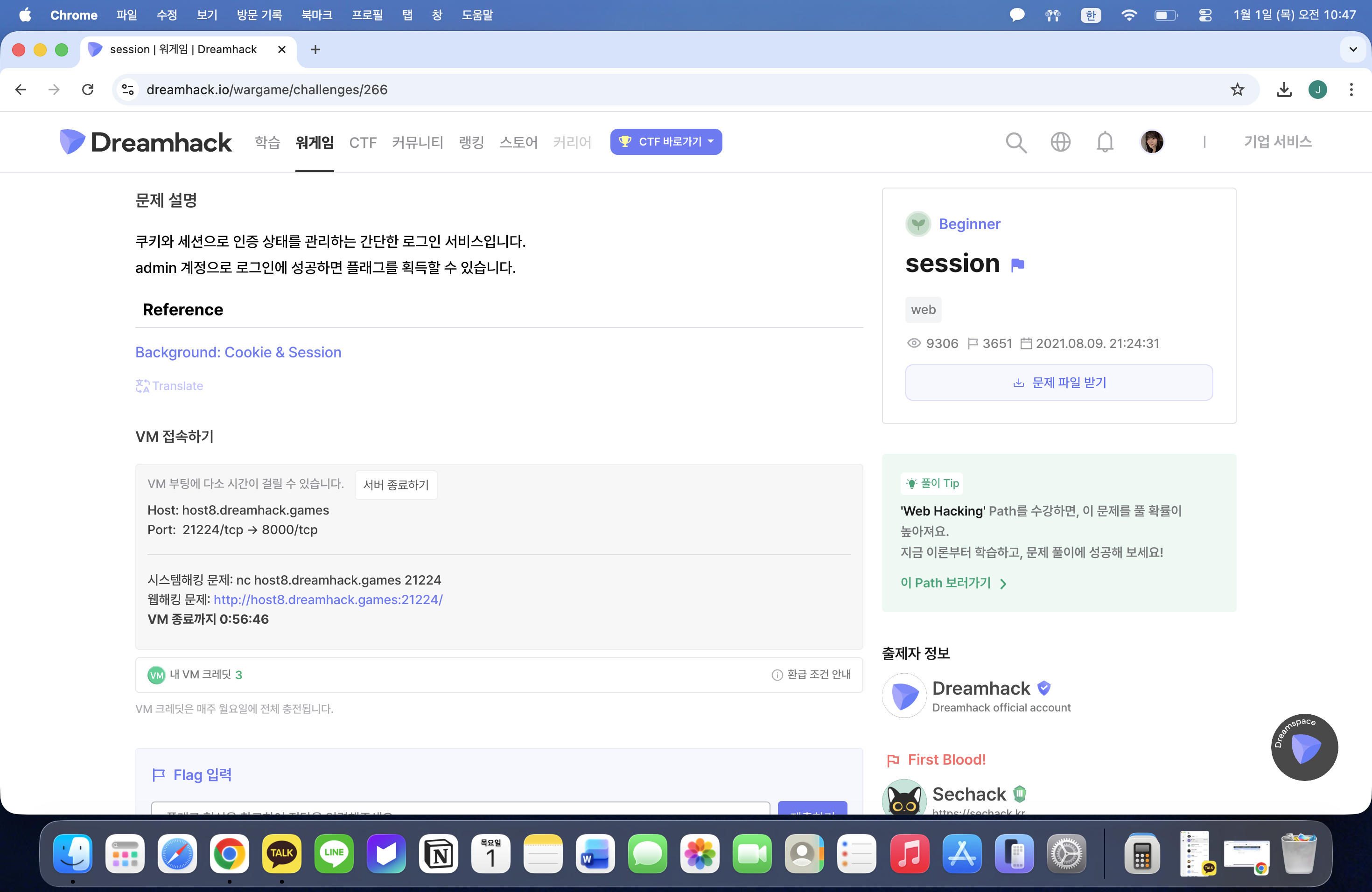The height and width of the screenshot is (892, 1372).
Task: Open notifications bell icon
Action: coord(1105,142)
